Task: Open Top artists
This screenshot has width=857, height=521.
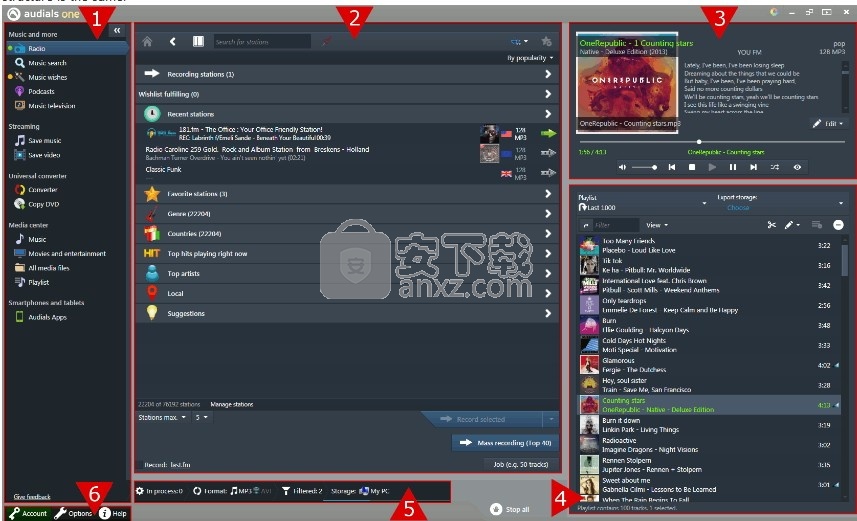Action: [x=347, y=273]
